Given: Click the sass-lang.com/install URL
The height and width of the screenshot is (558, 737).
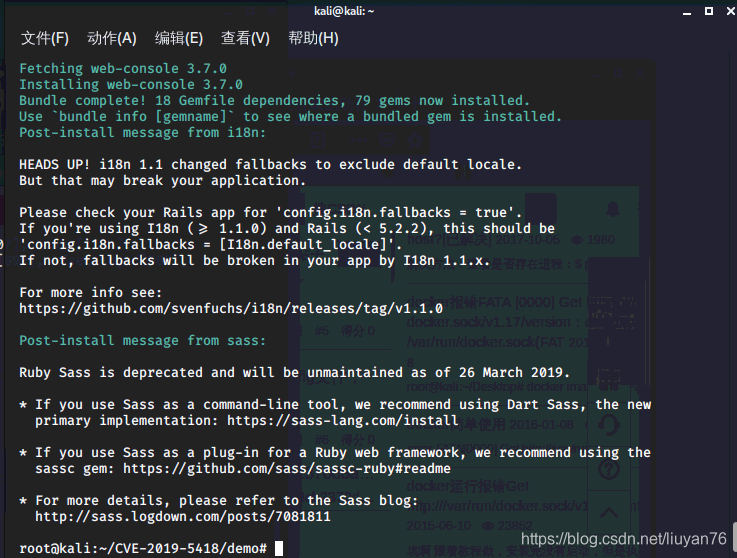Looking at the screenshot, I should 343,420.
